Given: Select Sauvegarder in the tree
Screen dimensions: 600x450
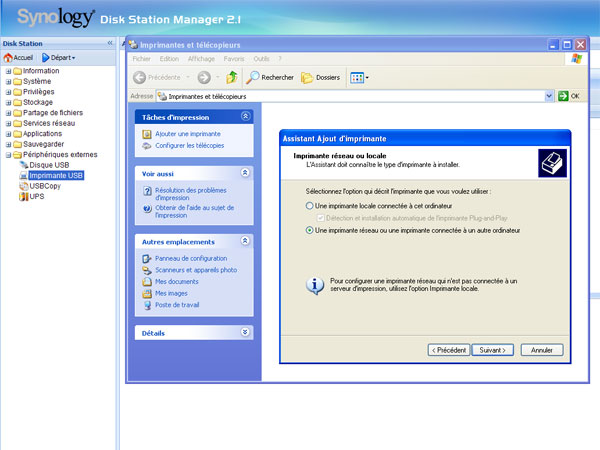Looking at the screenshot, I should coord(43,144).
